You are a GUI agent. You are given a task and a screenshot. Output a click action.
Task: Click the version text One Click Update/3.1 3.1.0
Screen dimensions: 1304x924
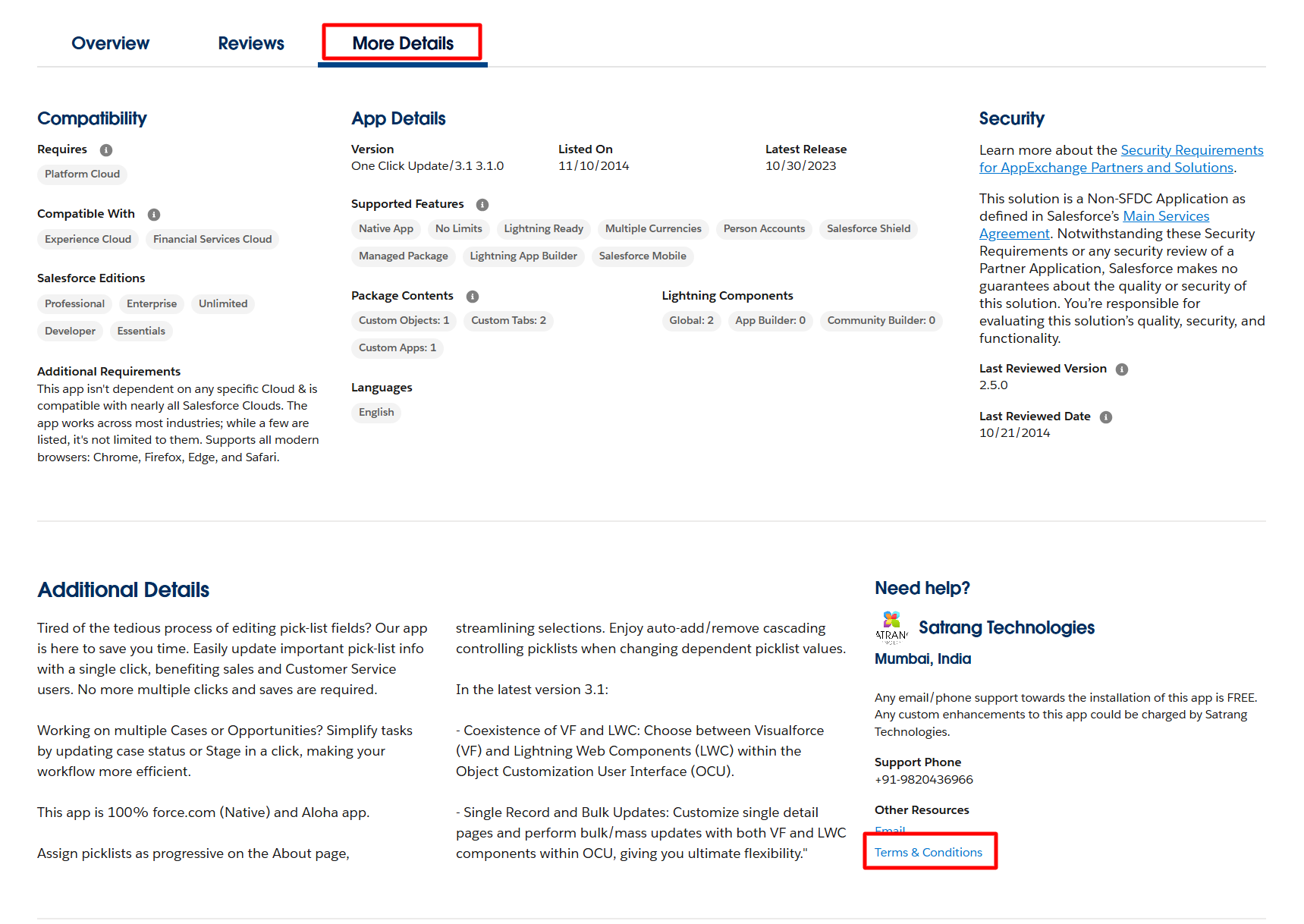point(427,165)
